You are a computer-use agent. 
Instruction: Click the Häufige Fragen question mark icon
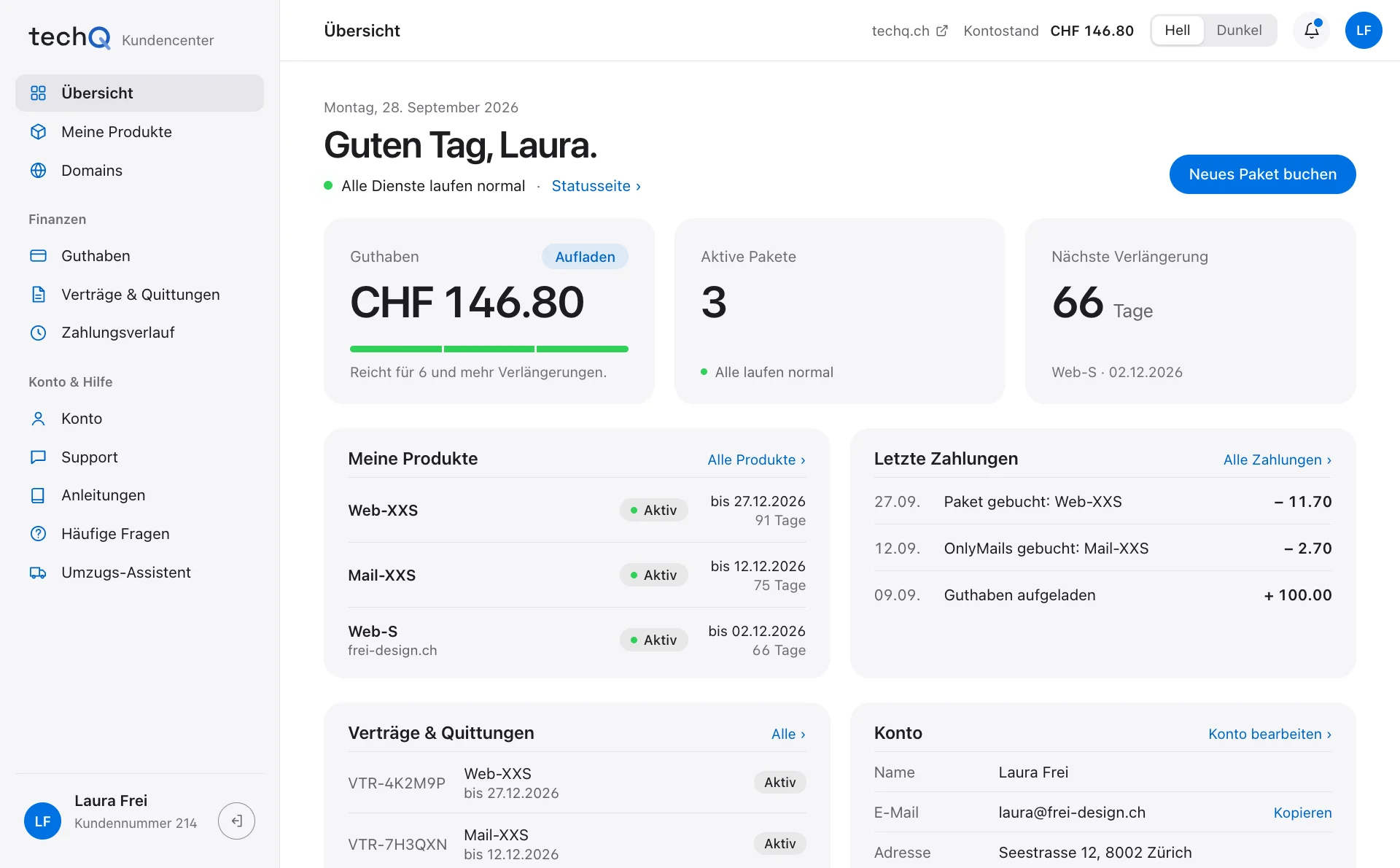(x=38, y=533)
